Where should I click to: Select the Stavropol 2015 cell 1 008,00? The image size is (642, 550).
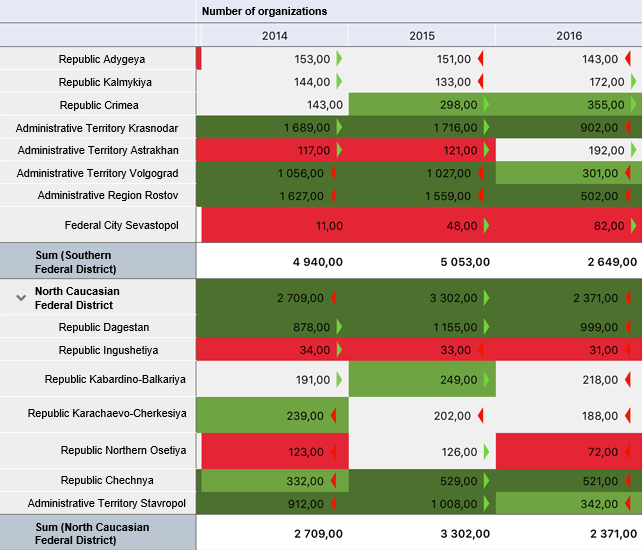click(422, 503)
